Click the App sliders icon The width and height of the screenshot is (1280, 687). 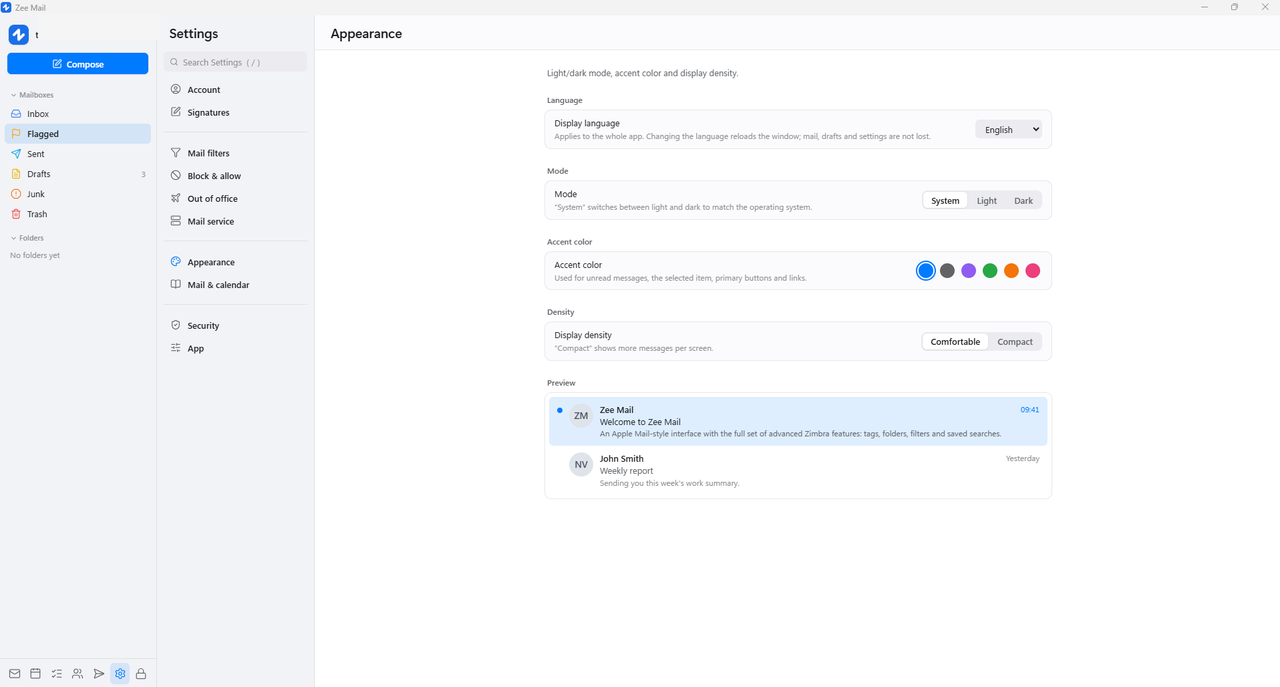coord(176,348)
